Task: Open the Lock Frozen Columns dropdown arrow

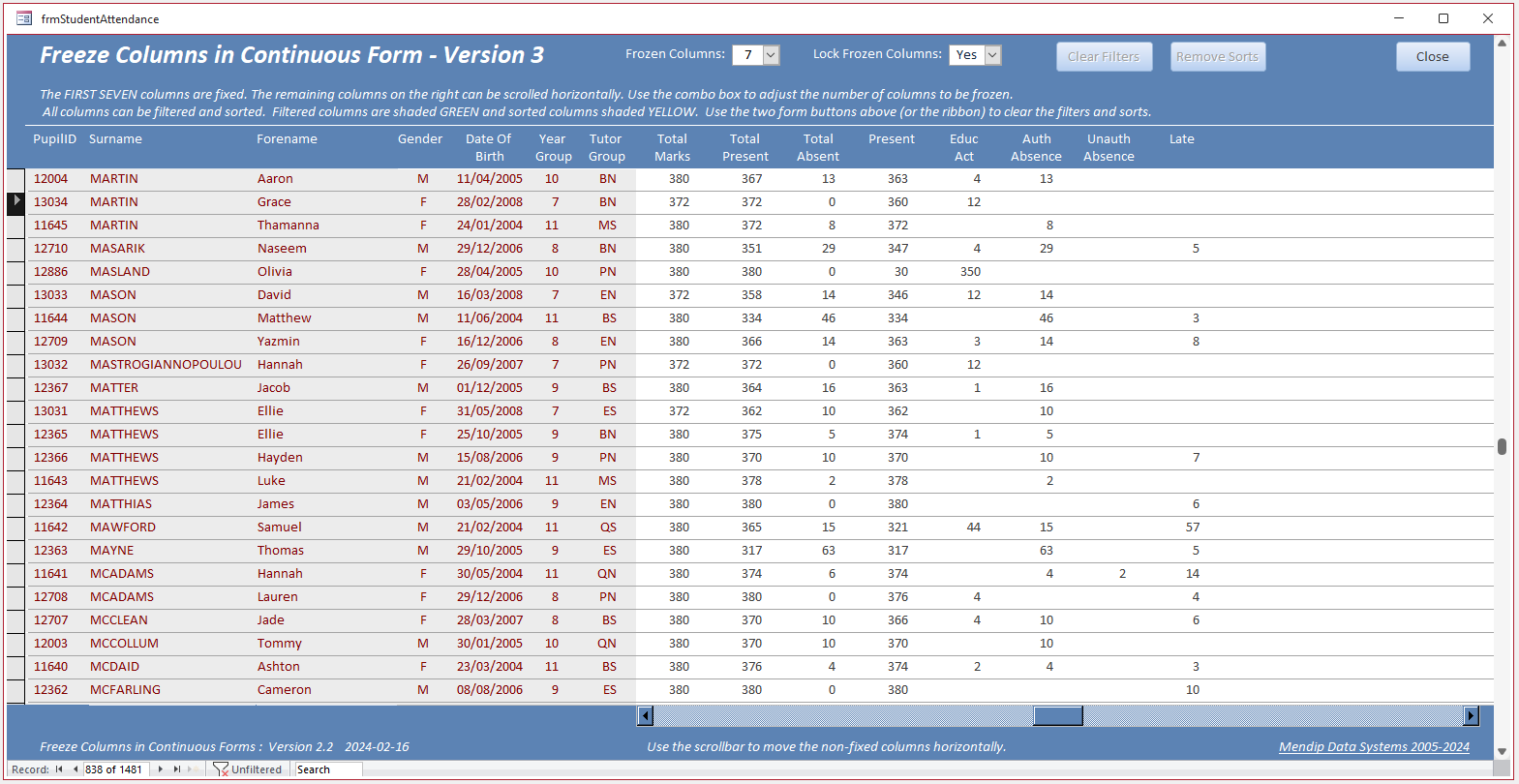Action: [x=992, y=55]
